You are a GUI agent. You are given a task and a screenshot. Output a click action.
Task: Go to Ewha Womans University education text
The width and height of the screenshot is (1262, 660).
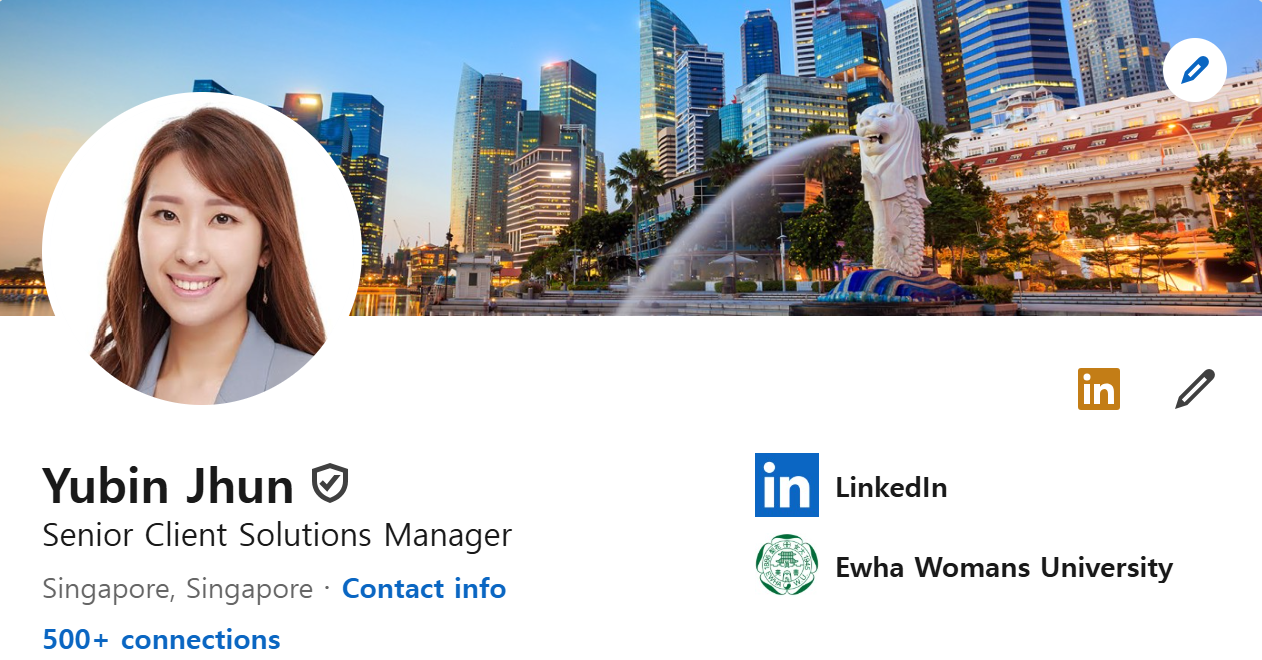[1004, 567]
